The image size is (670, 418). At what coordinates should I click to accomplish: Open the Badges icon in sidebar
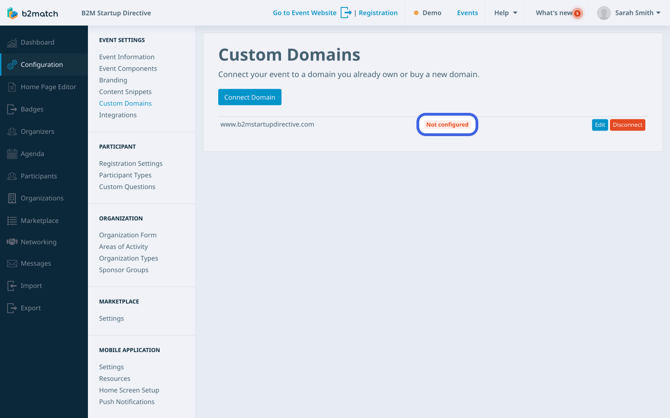click(x=12, y=109)
